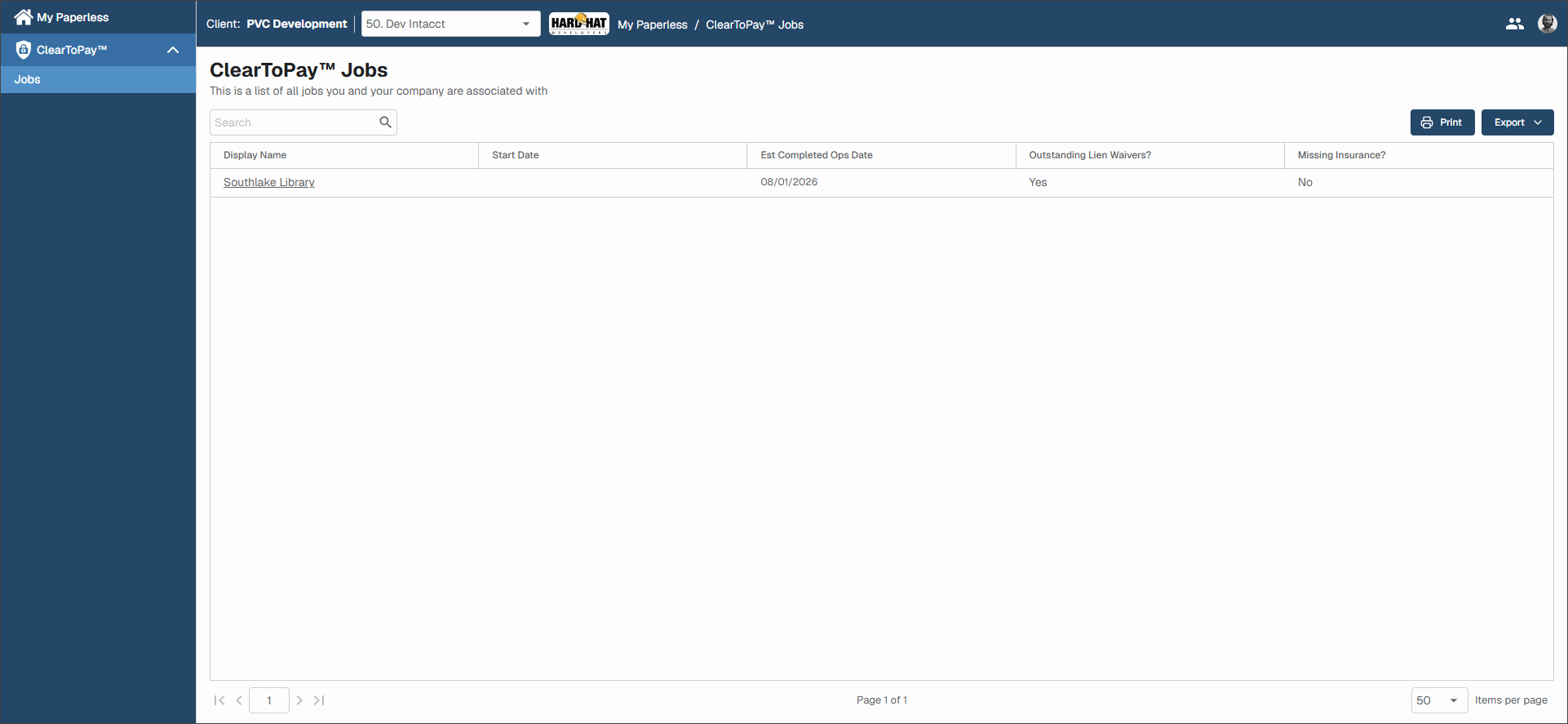Open the 50. Dev Intacct dropdown
Viewport: 1568px width, 724px height.
pos(450,24)
